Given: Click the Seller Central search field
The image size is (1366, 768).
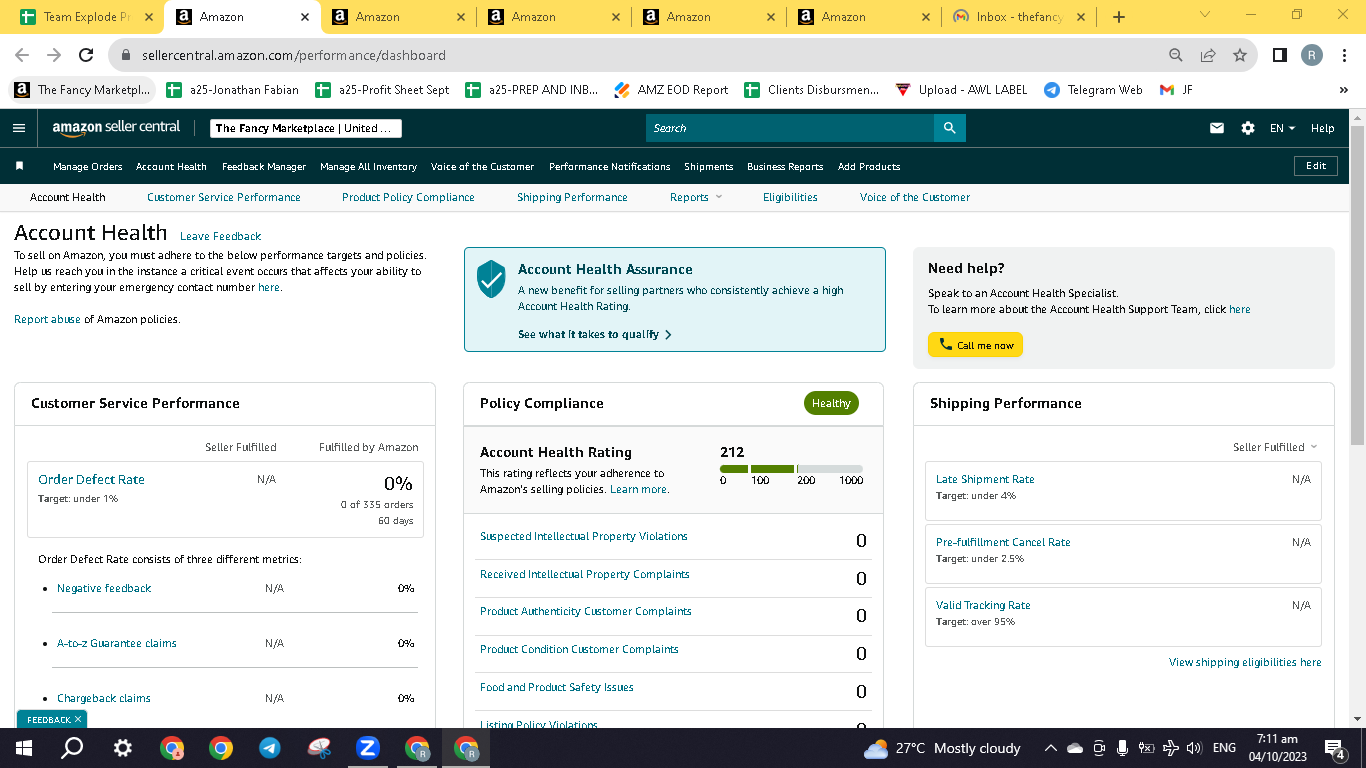Looking at the screenshot, I should (790, 128).
